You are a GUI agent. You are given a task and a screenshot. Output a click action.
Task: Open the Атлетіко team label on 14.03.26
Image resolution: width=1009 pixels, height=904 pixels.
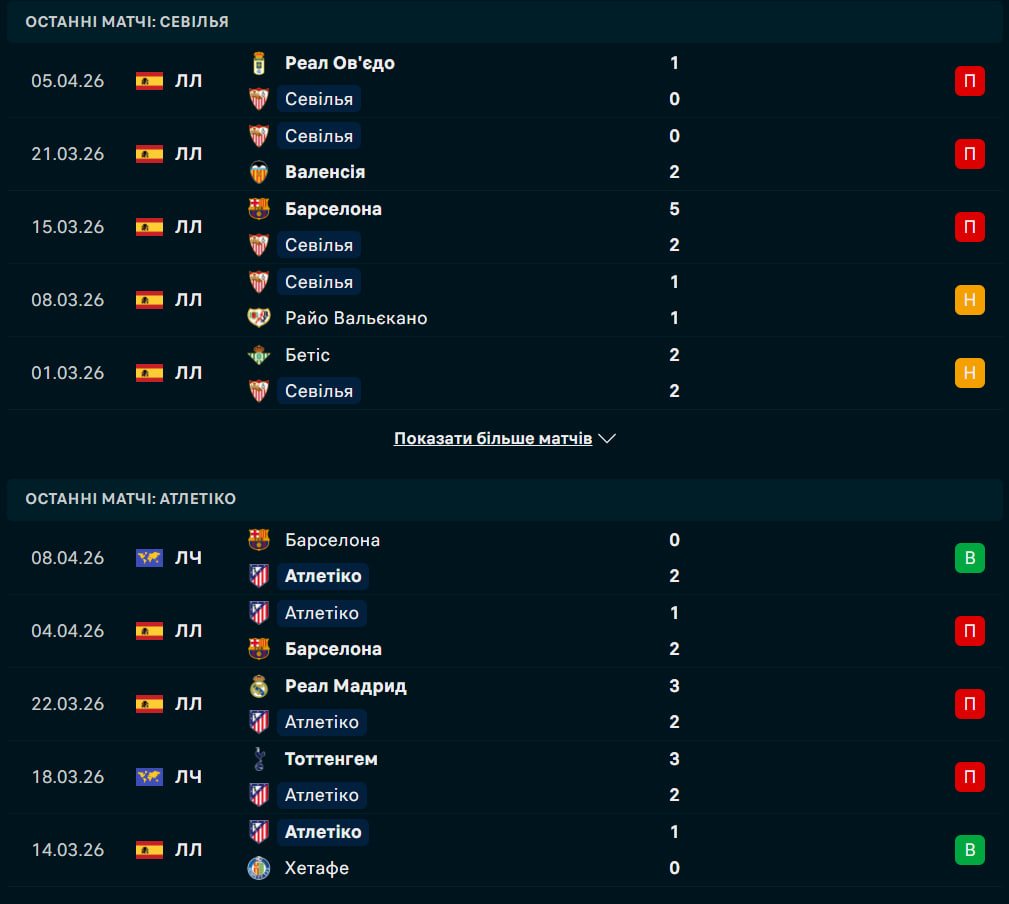click(323, 832)
